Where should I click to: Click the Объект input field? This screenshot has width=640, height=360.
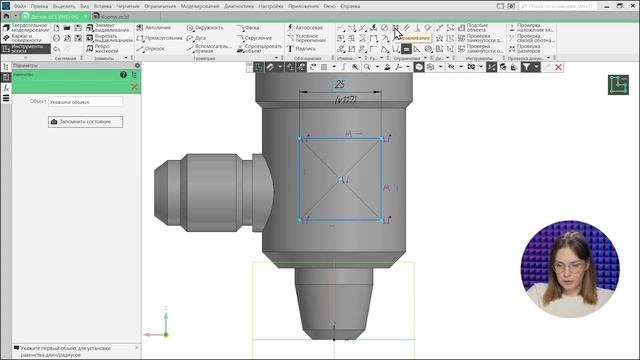coord(85,102)
